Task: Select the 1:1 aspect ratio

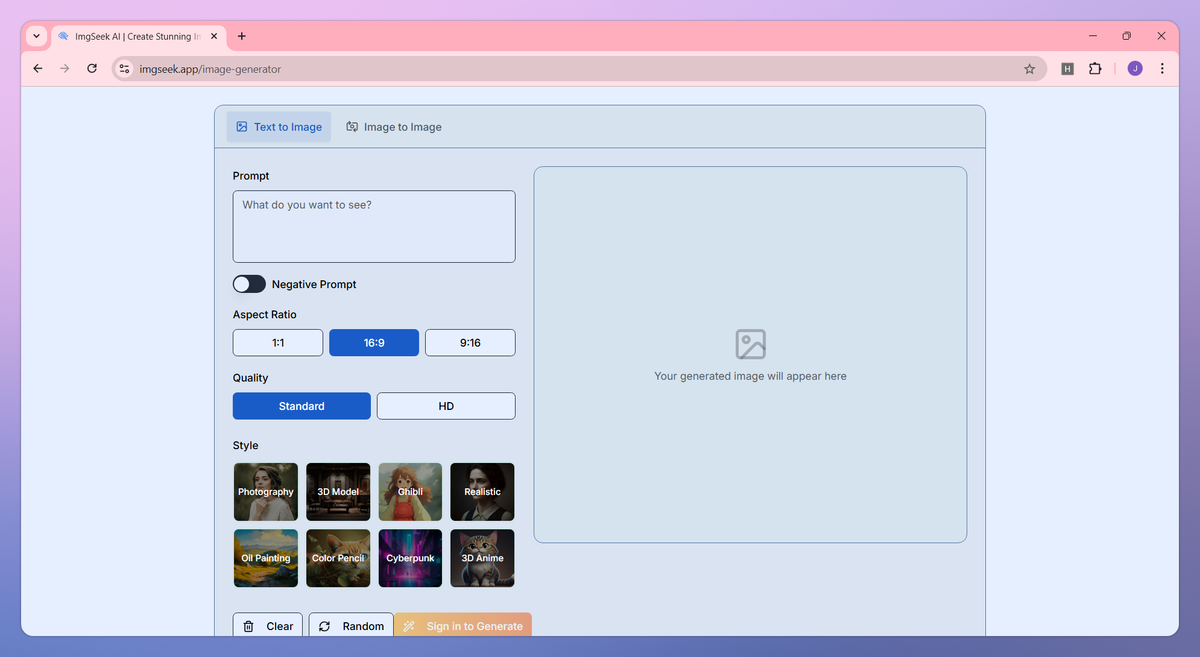Action: (x=278, y=343)
